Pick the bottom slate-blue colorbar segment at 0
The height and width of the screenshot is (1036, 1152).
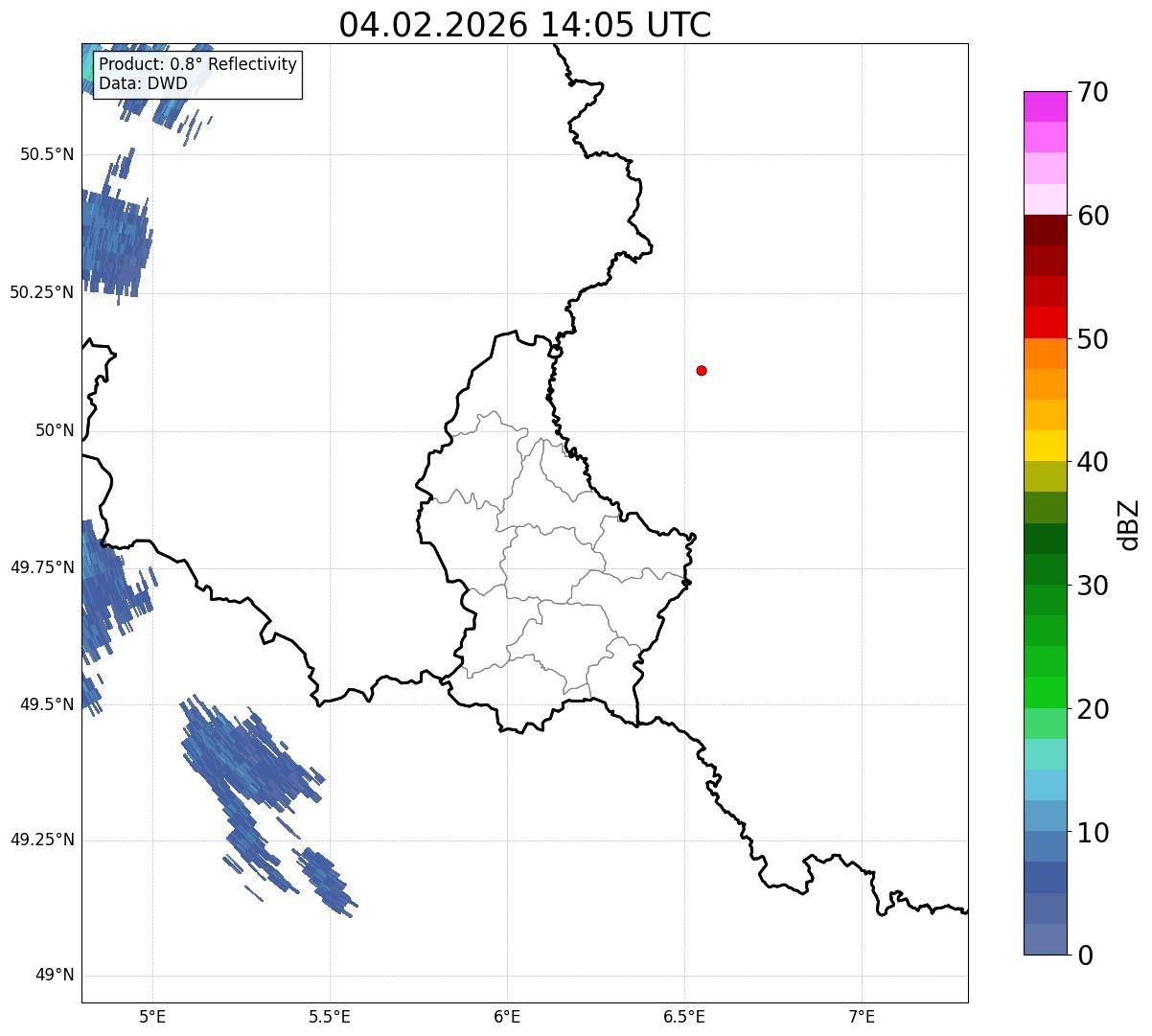(1045, 939)
